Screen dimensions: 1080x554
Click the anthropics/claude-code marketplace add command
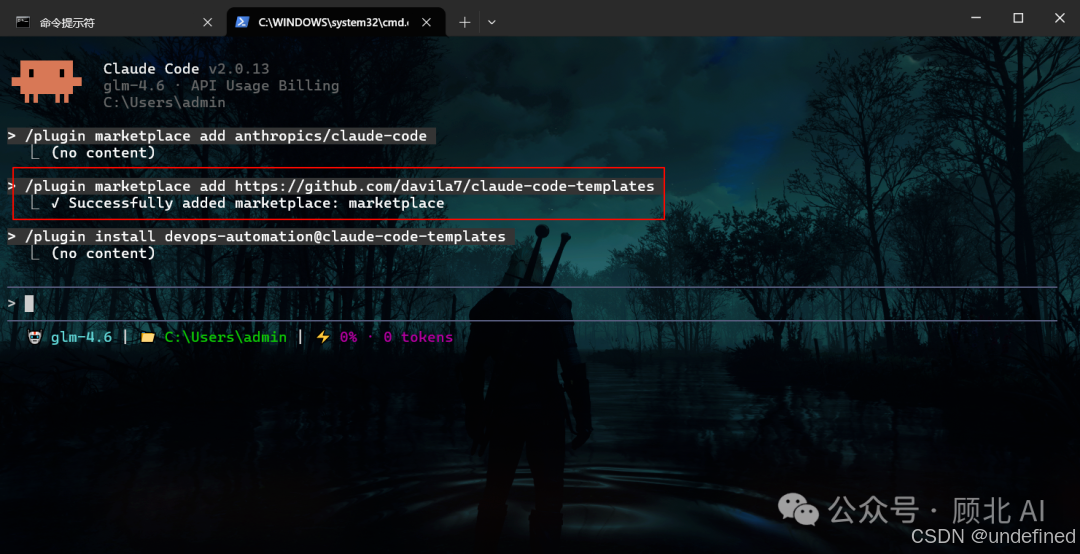click(x=225, y=136)
